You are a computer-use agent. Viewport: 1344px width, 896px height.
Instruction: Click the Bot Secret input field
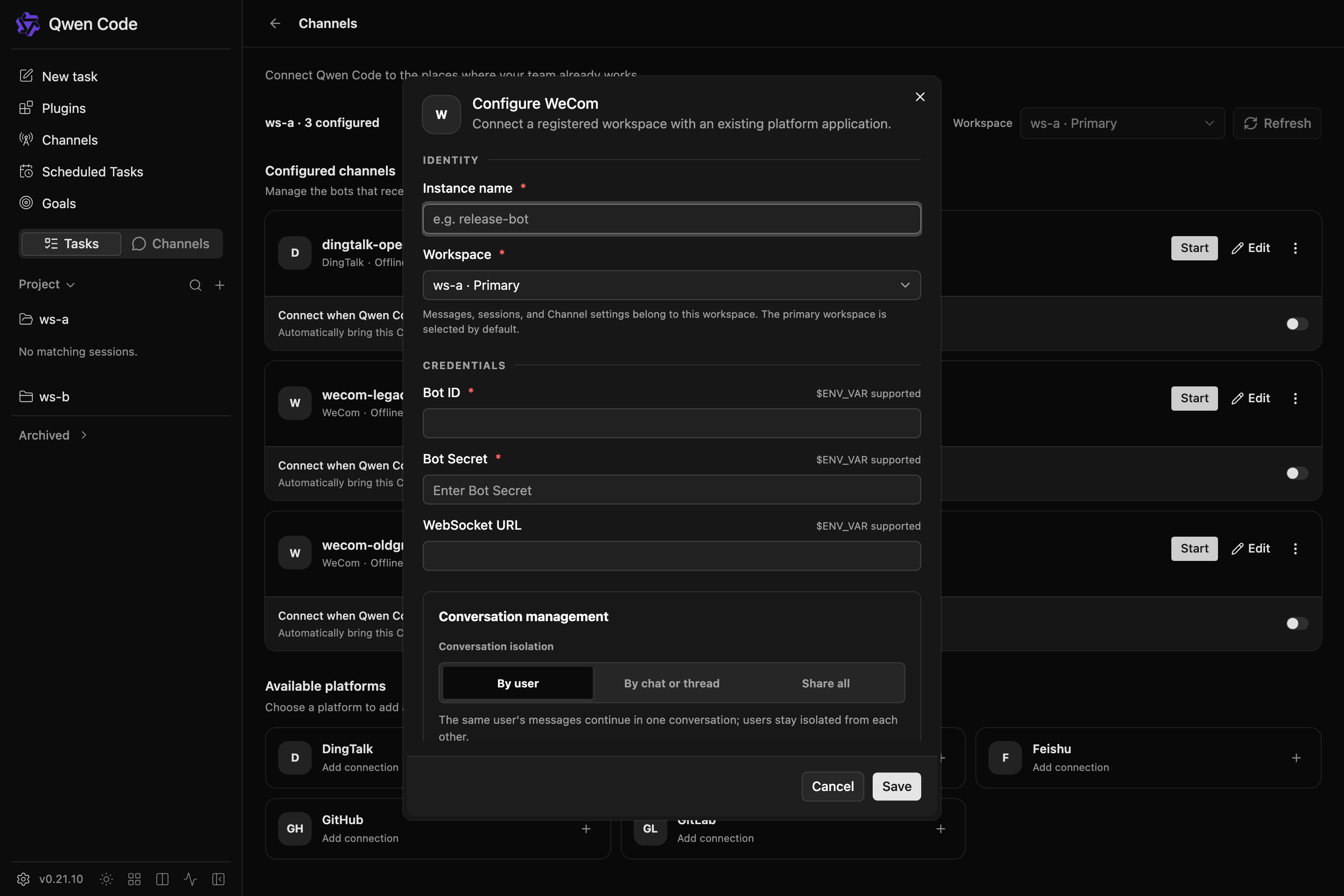(672, 490)
